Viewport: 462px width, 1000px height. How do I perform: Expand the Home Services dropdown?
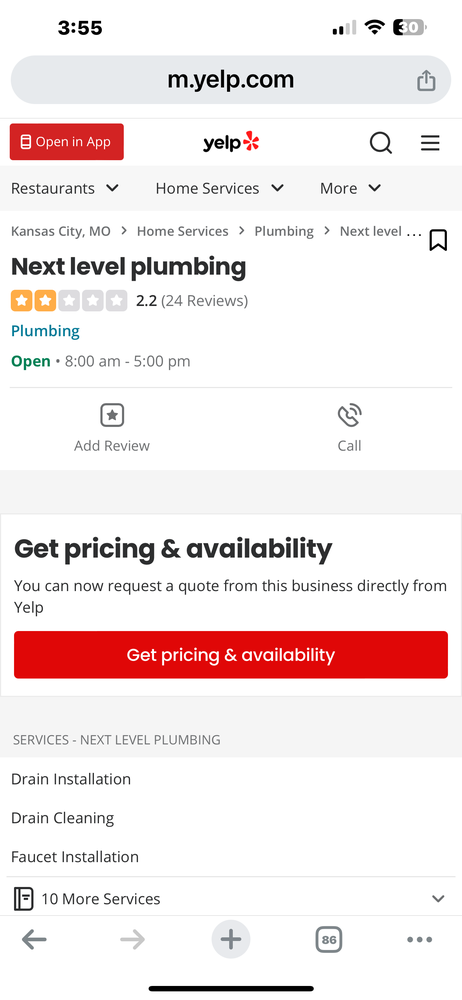220,188
